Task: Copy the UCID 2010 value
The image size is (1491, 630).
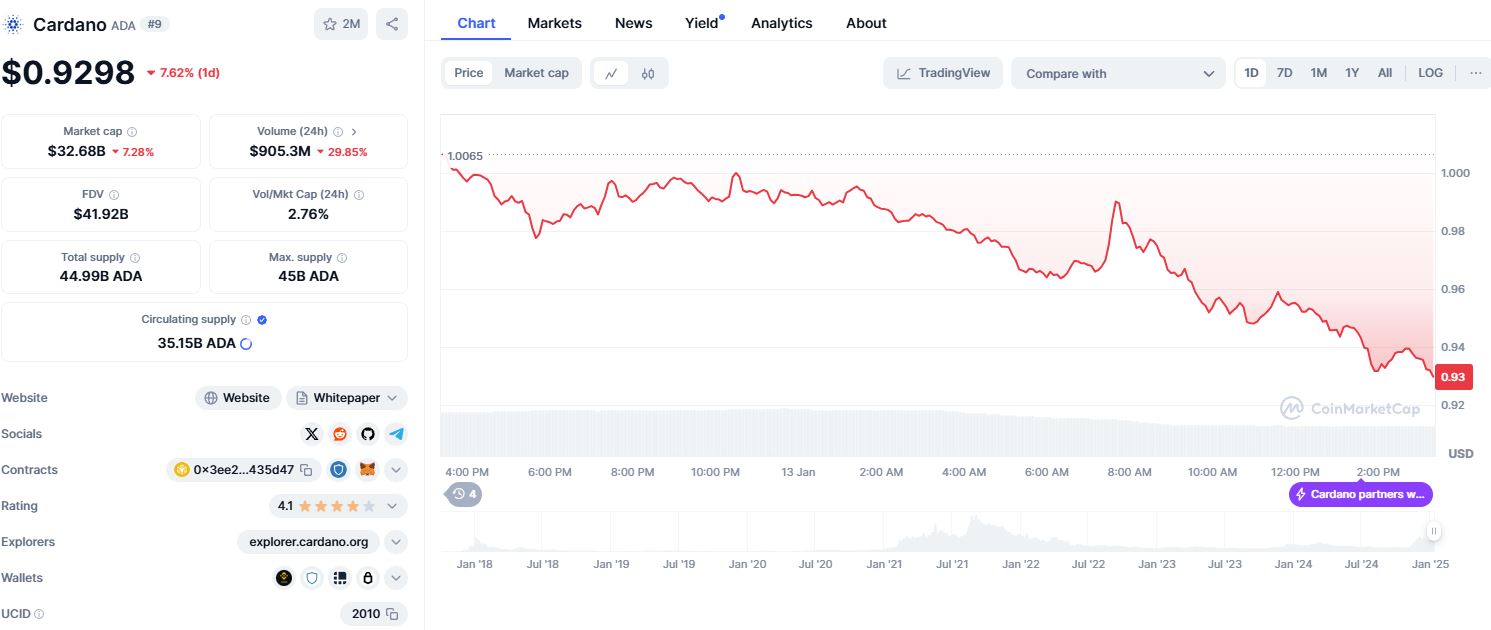Action: pos(392,614)
